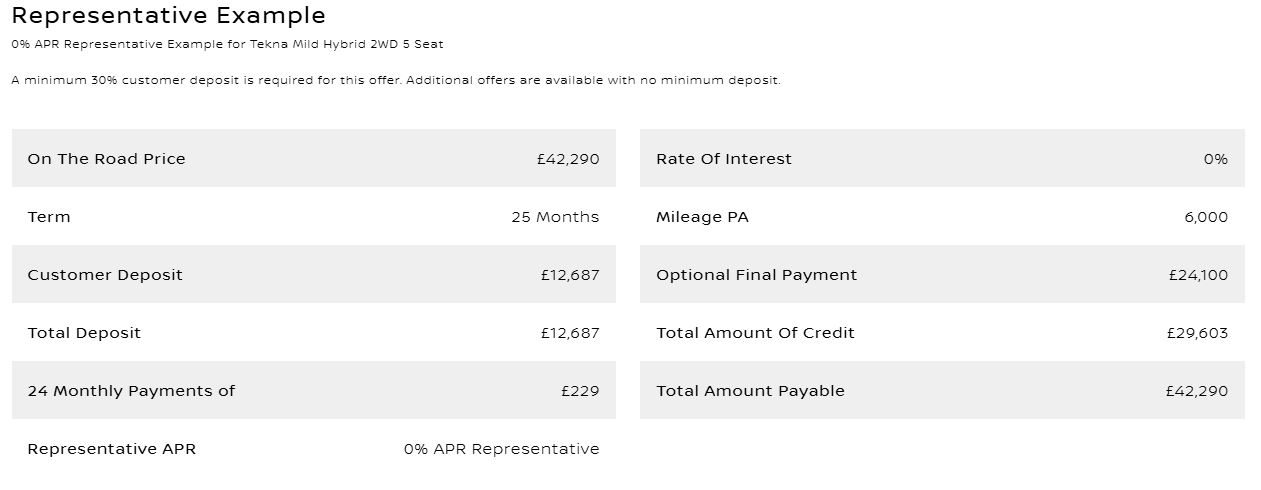Select the Total Amount Payable label
The image size is (1261, 490).
pos(750,391)
